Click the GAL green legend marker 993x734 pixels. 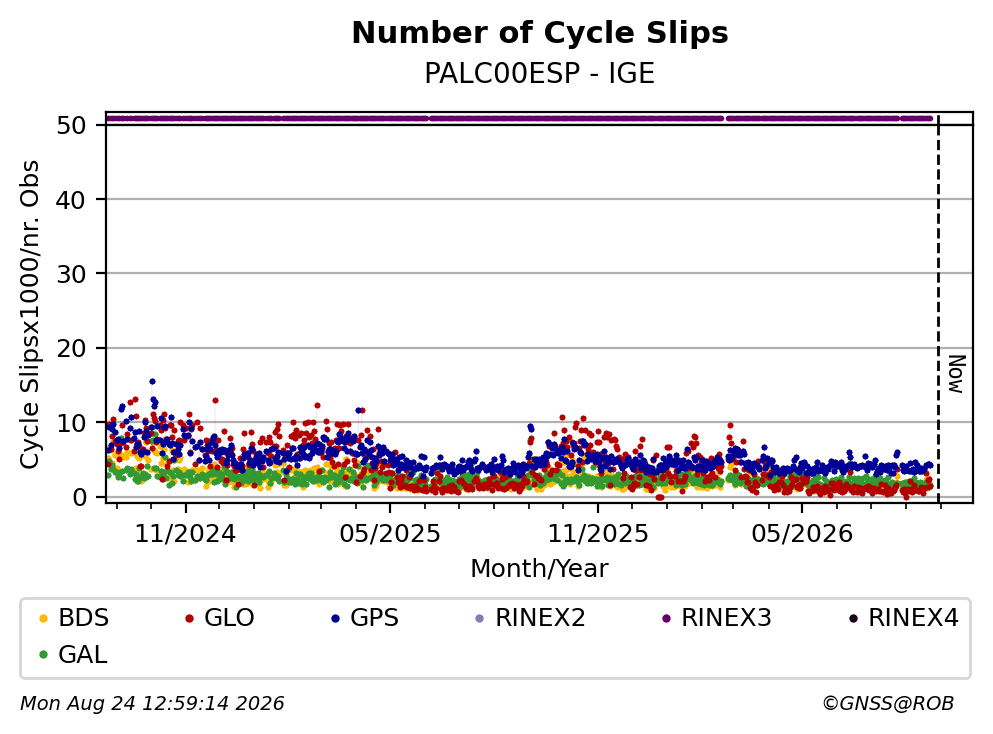click(43, 655)
